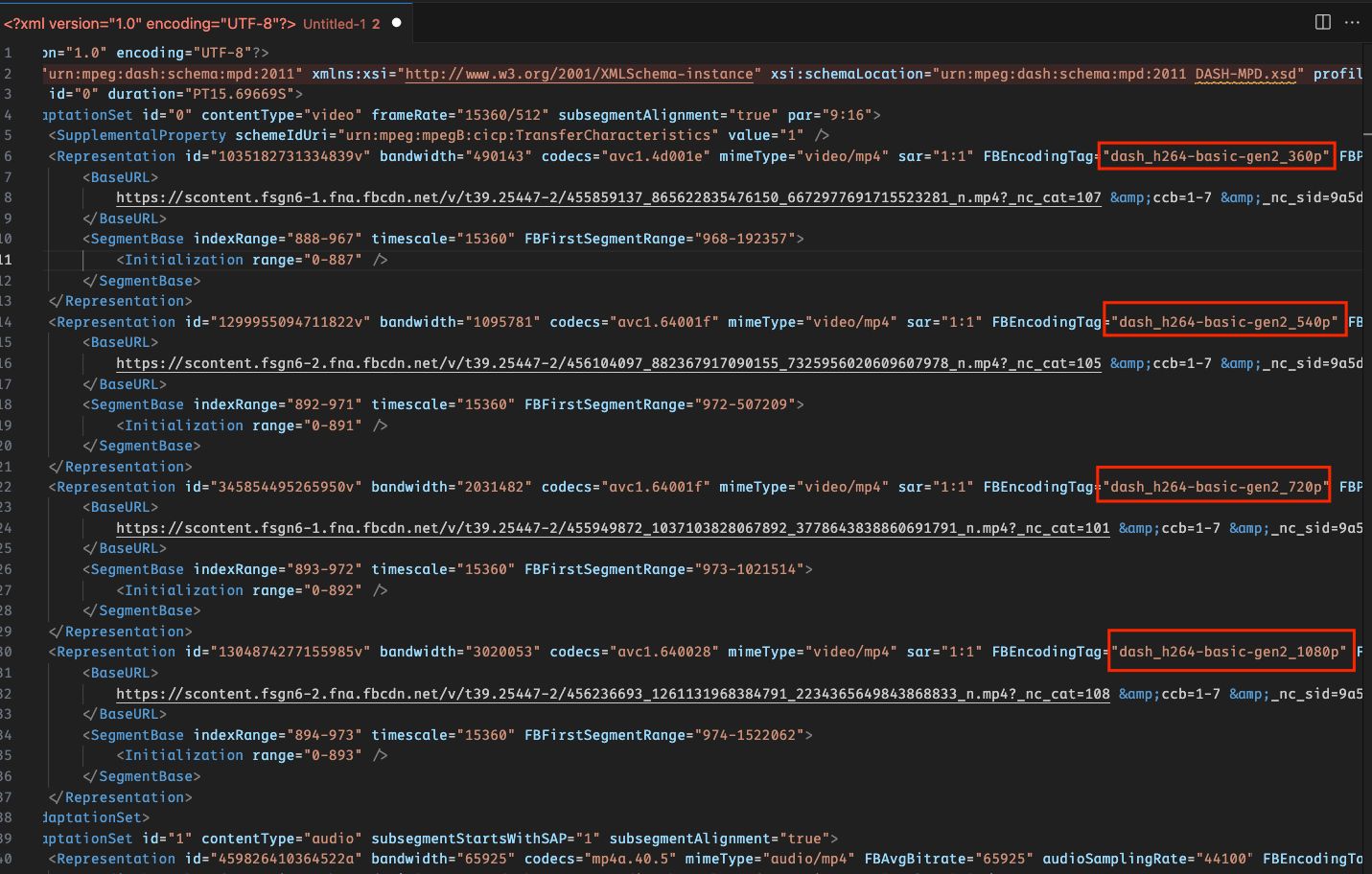Open the BaseURL link ending _nc_cat=105
This screenshot has height=874, width=1372.
[609, 364]
